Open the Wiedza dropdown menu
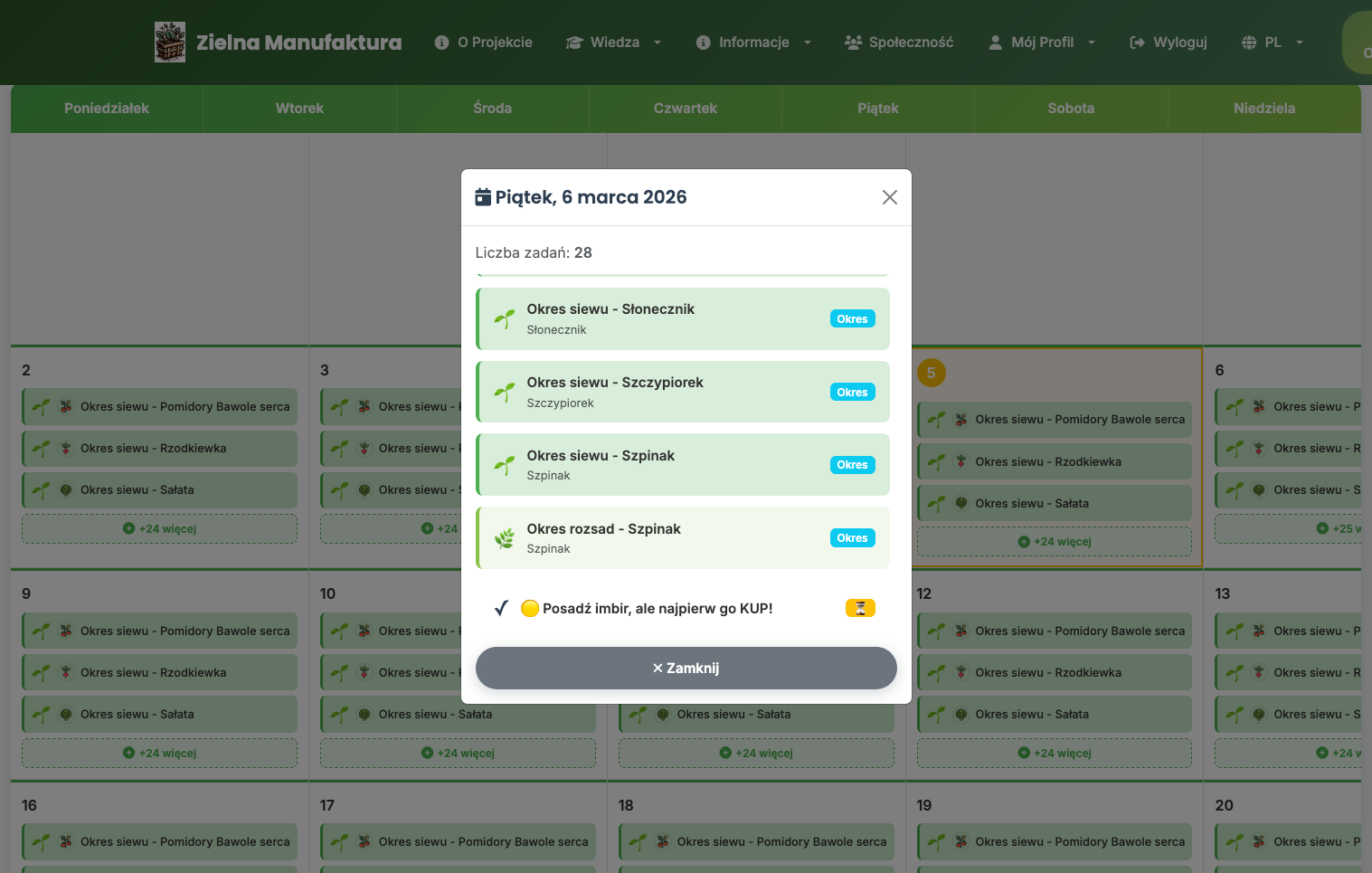1372x873 pixels. [614, 43]
